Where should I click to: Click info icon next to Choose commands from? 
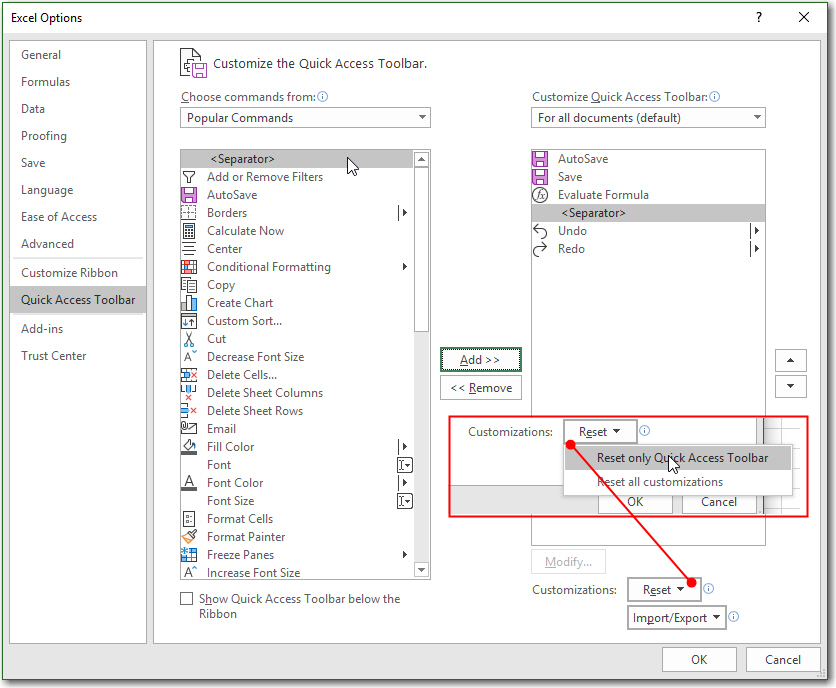point(323,97)
